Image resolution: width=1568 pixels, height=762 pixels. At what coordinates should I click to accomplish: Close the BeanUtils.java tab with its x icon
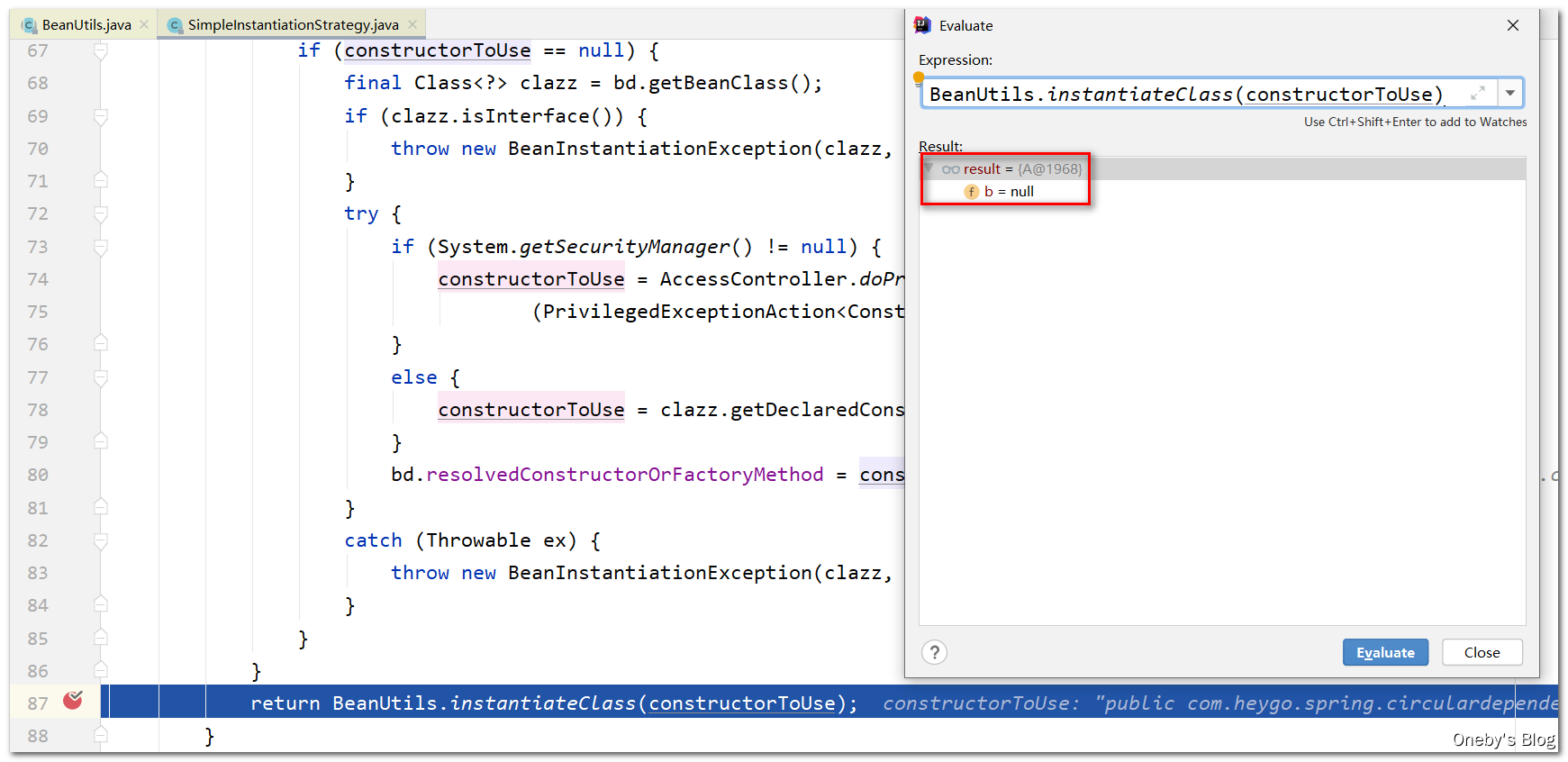point(144,25)
